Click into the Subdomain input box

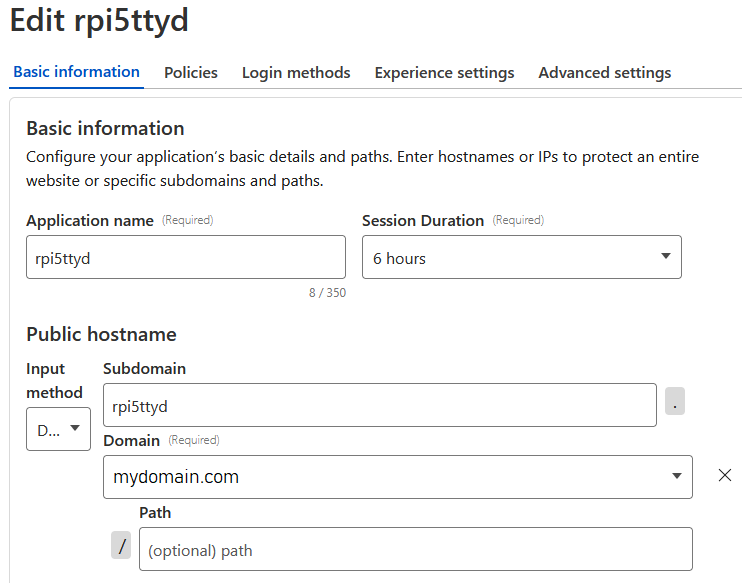pyautogui.click(x=379, y=406)
